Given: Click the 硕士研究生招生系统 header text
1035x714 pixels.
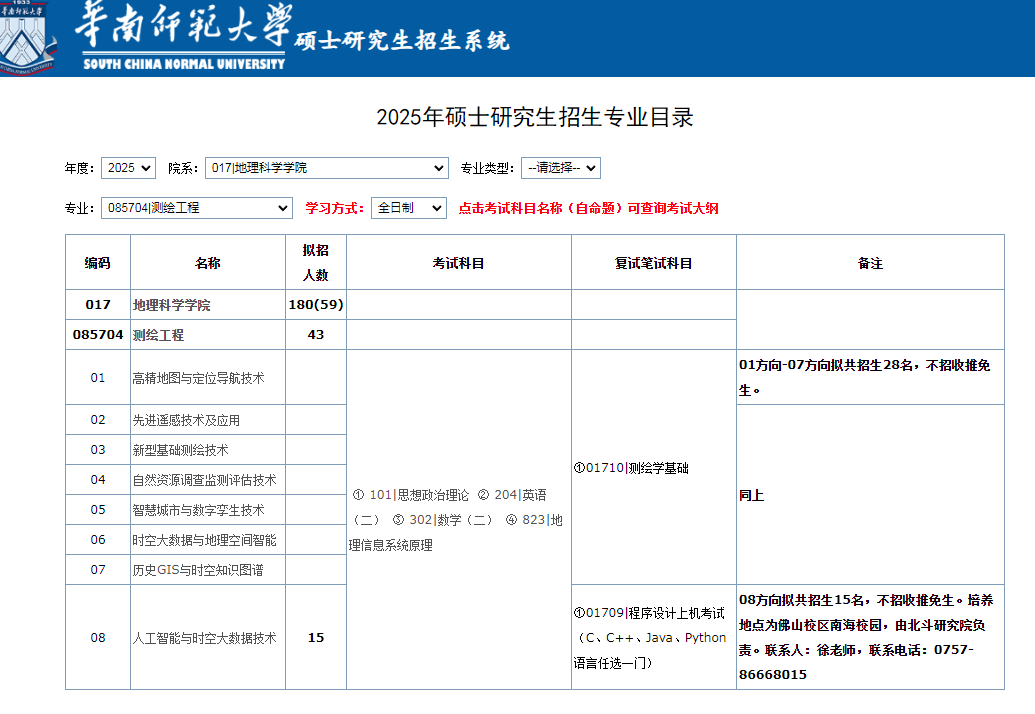Looking at the screenshot, I should (x=402, y=41).
